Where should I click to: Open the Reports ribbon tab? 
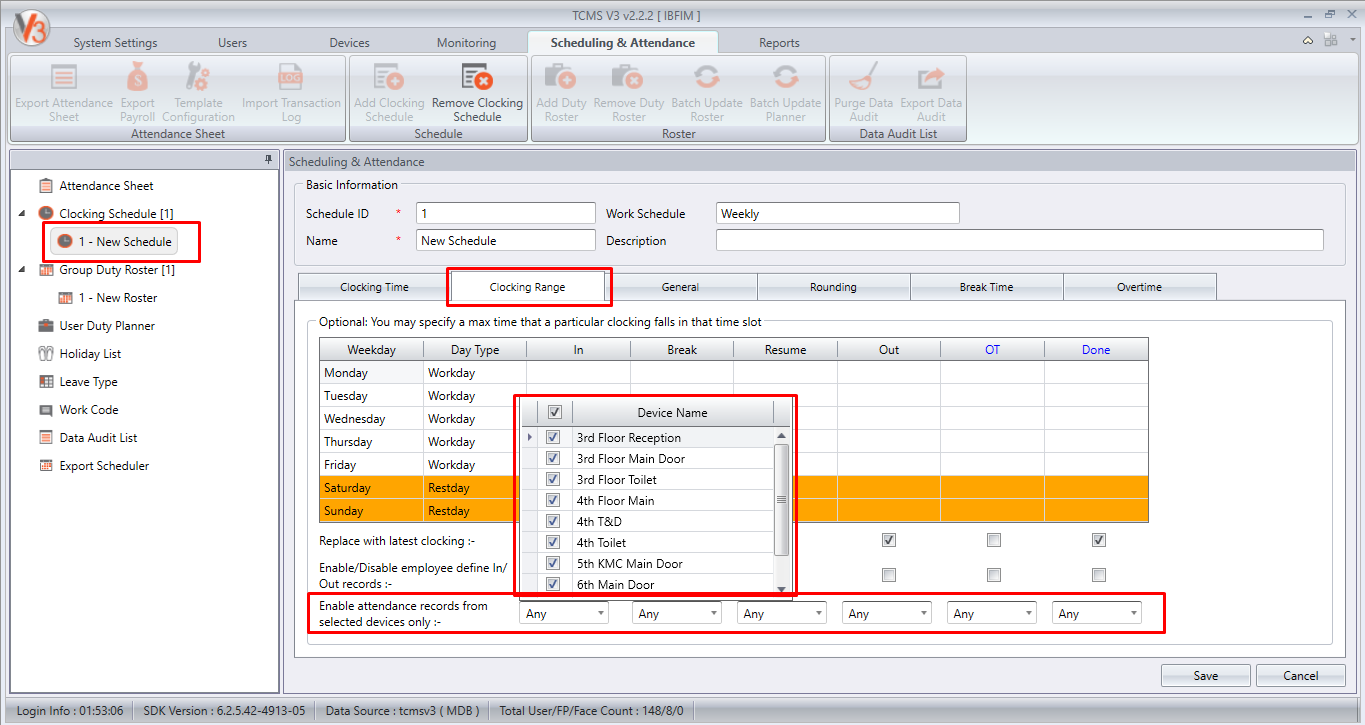coord(779,43)
